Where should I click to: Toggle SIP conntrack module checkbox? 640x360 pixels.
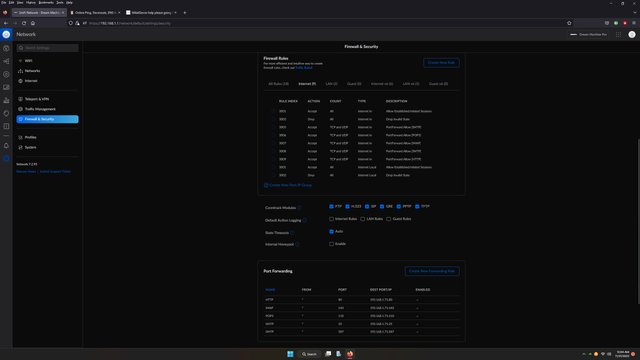pyautogui.click(x=367, y=207)
